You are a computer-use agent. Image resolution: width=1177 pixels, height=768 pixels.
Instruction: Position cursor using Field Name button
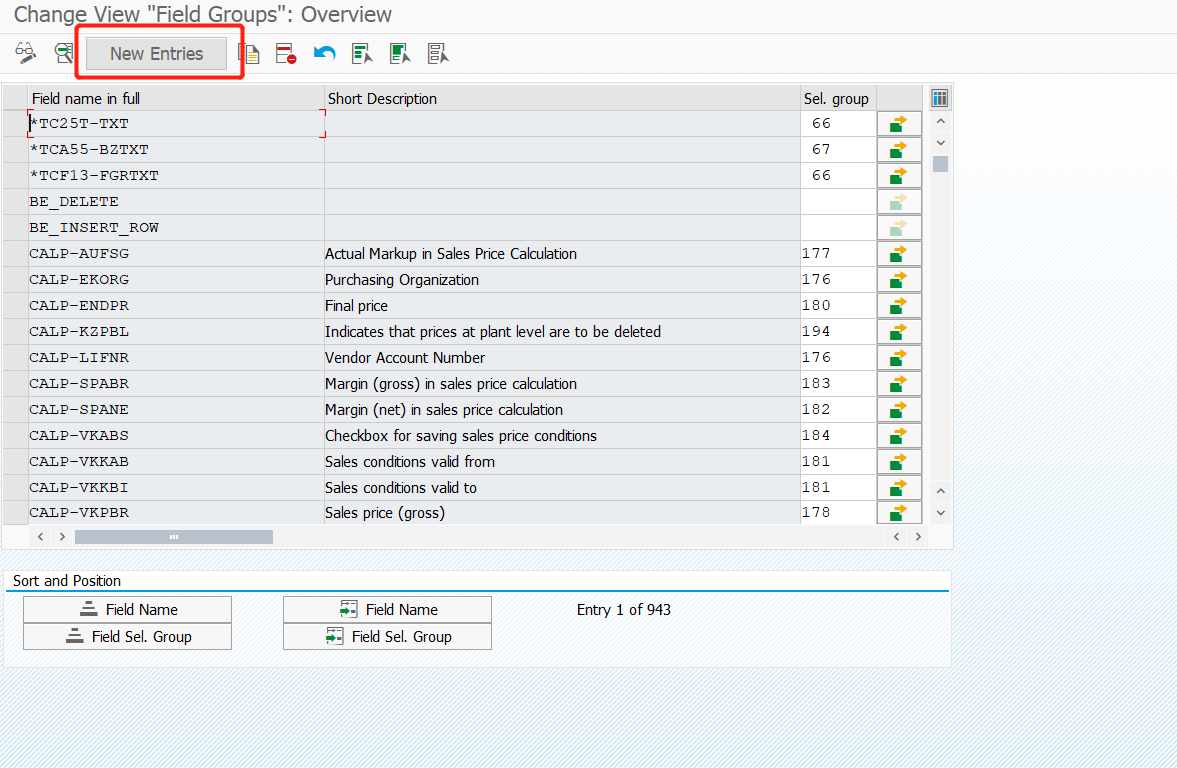tap(387, 608)
